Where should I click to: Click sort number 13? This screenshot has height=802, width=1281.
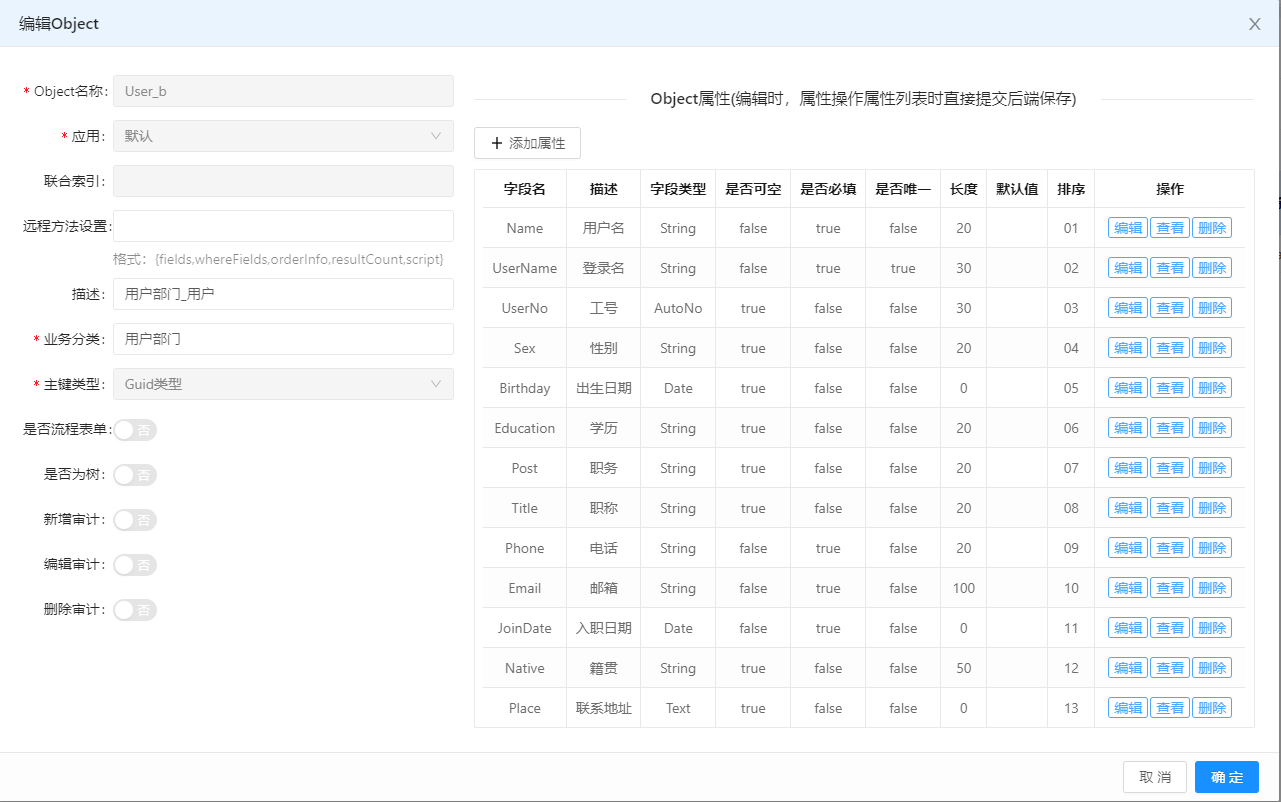(x=1071, y=708)
